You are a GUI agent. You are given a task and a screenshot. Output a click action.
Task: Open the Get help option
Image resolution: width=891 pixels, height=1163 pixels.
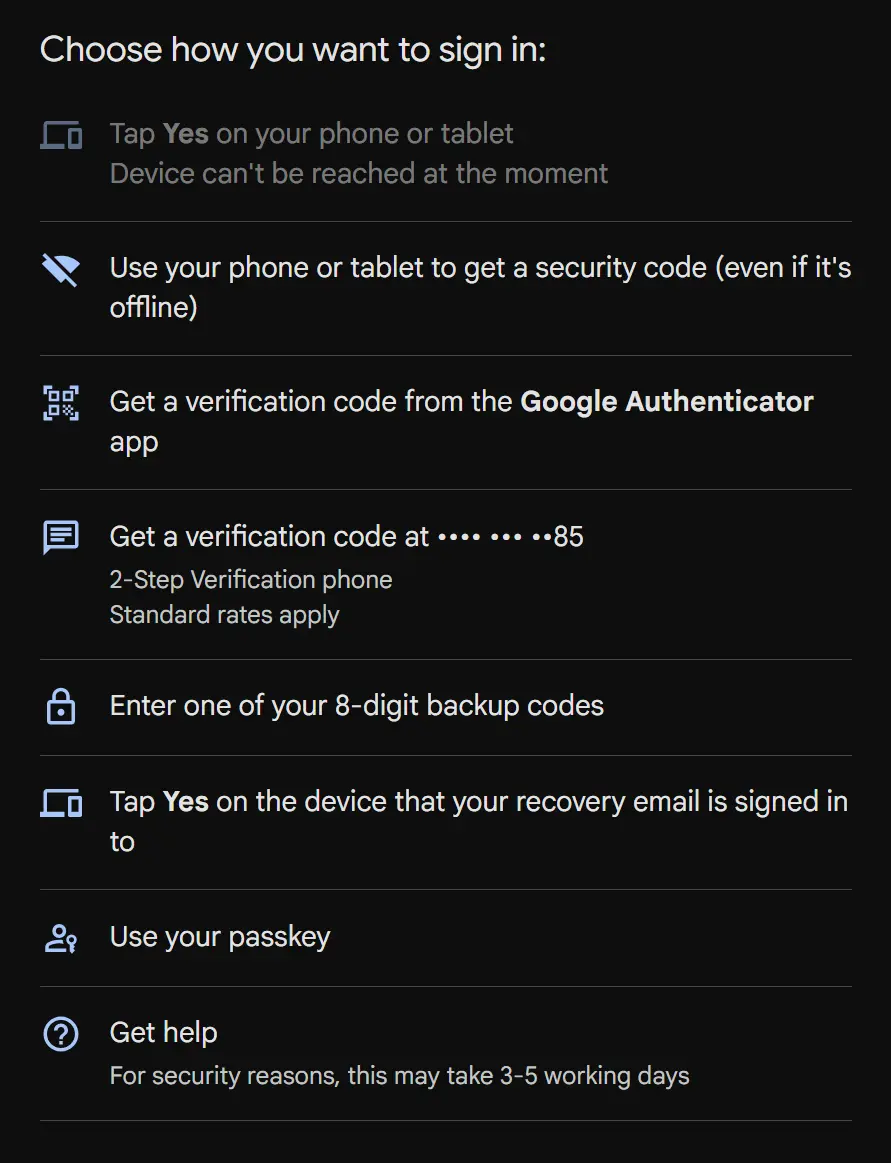445,1053
